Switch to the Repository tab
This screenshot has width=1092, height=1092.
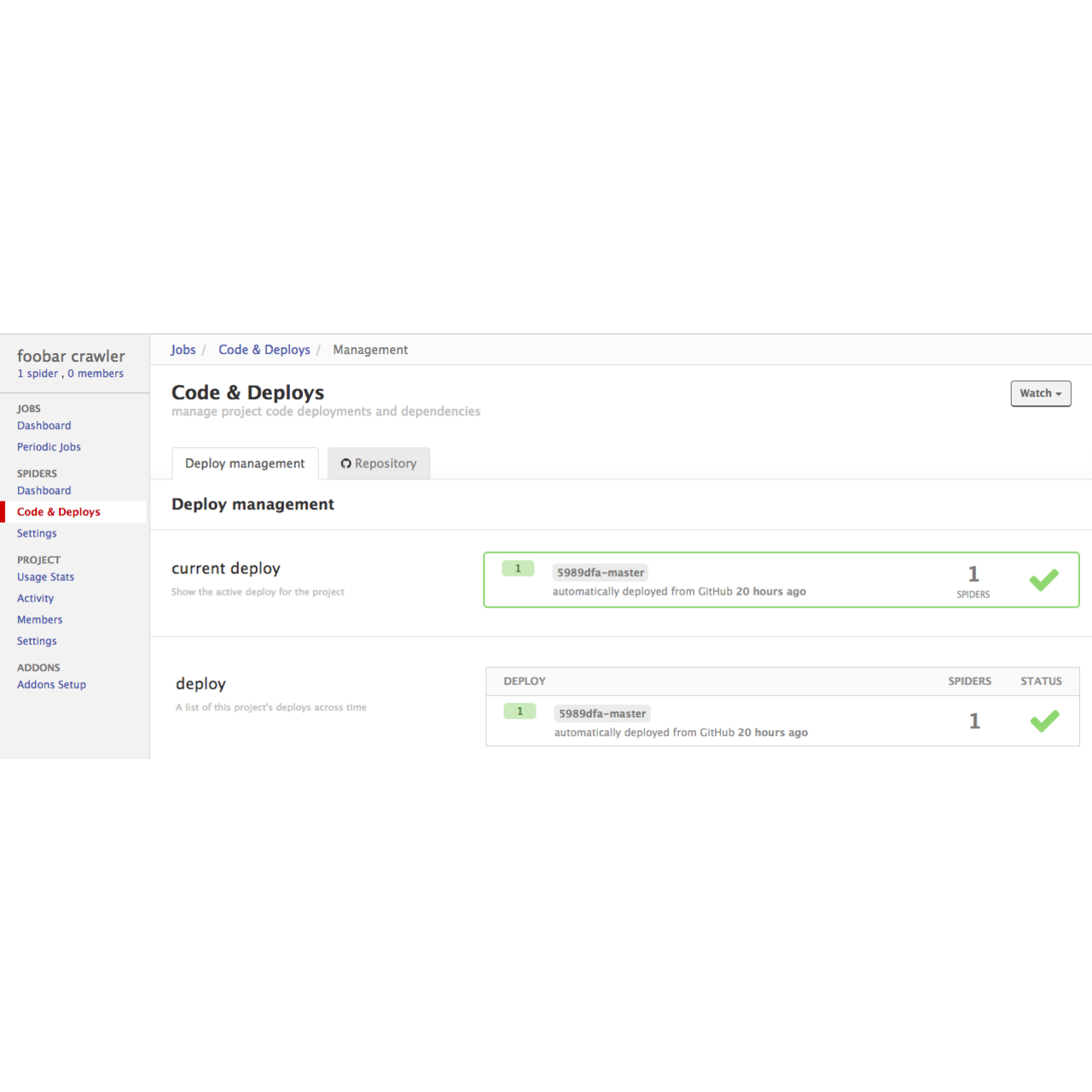click(x=379, y=463)
